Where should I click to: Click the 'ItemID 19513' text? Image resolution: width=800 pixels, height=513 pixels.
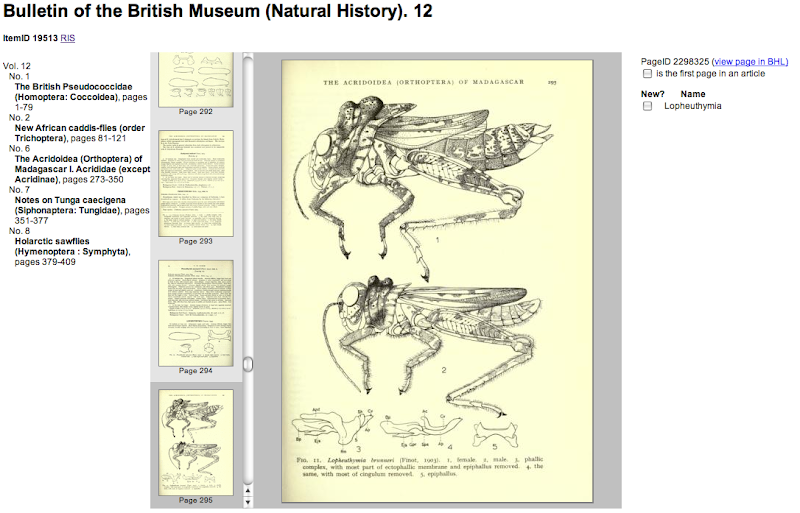(30, 38)
